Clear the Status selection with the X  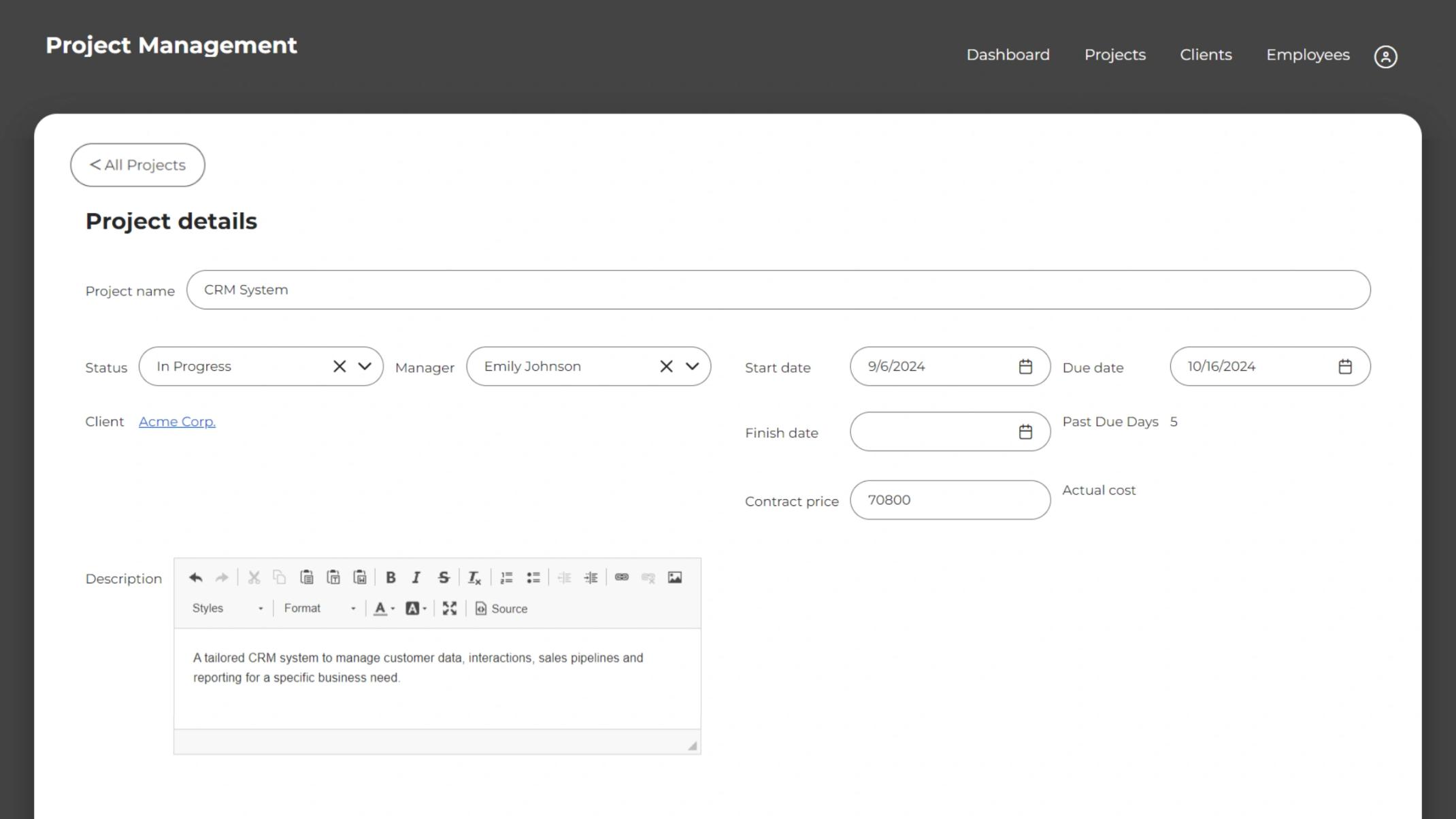(x=339, y=366)
